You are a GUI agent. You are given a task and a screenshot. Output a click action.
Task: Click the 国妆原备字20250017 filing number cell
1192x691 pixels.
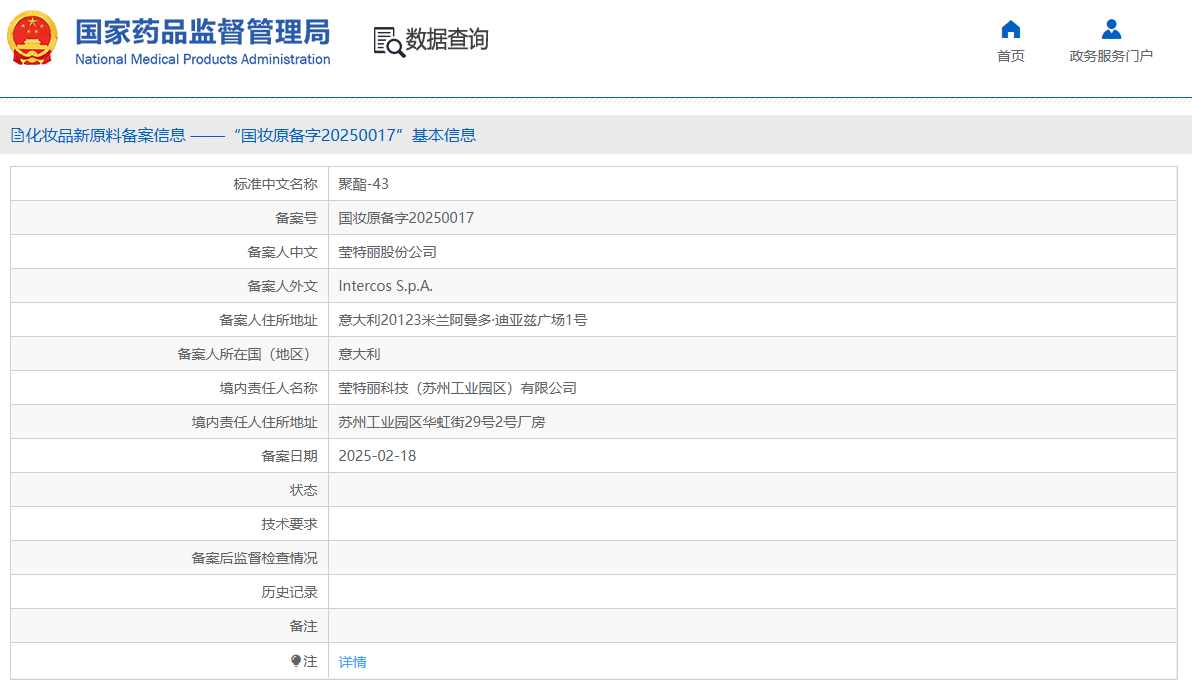point(406,218)
